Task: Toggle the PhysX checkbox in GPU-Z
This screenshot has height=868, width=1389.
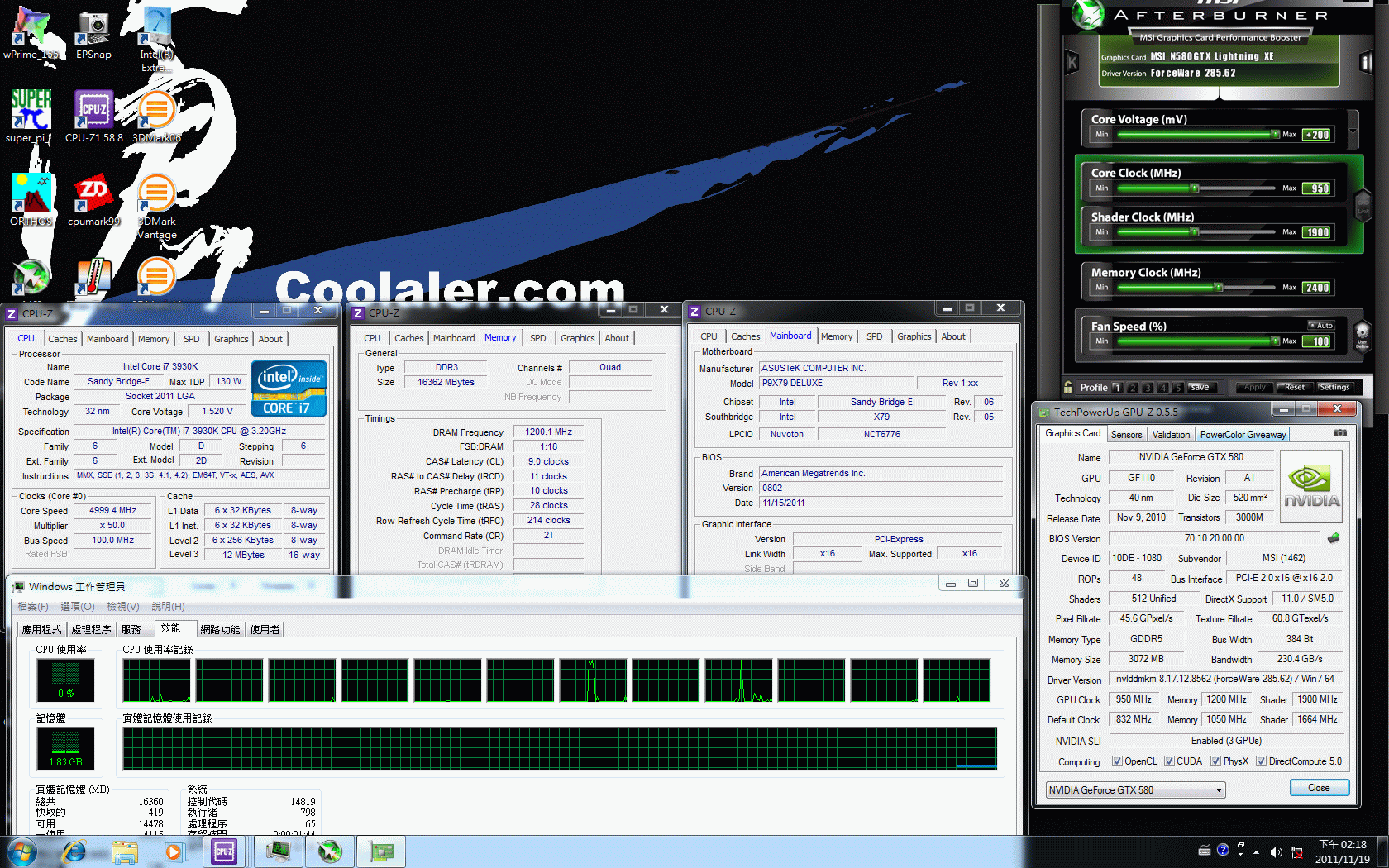Action: pos(1215,761)
